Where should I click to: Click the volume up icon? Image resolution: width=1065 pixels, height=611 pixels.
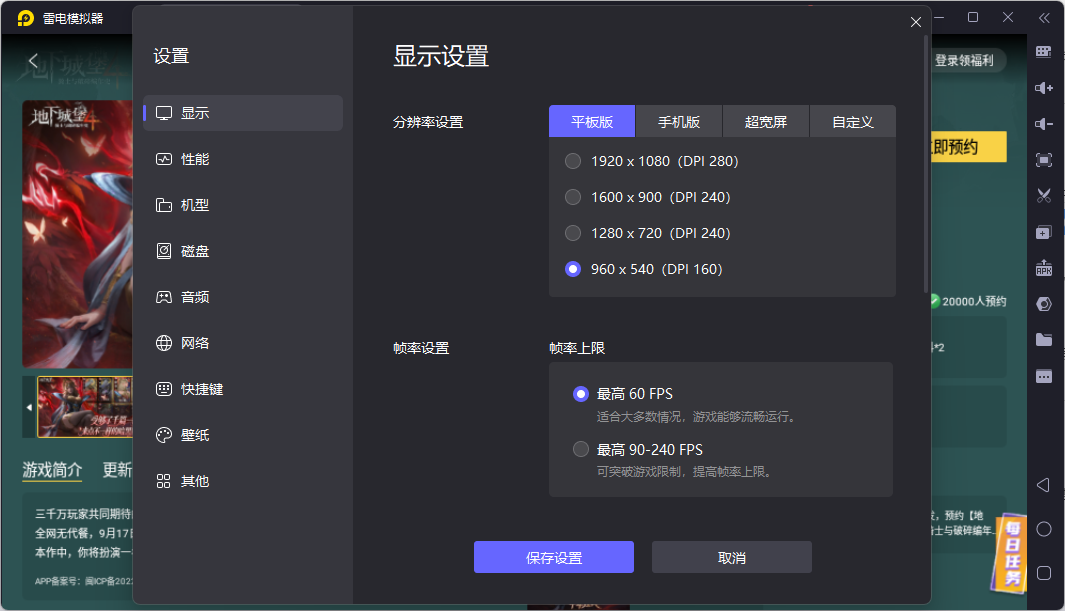pos(1044,87)
